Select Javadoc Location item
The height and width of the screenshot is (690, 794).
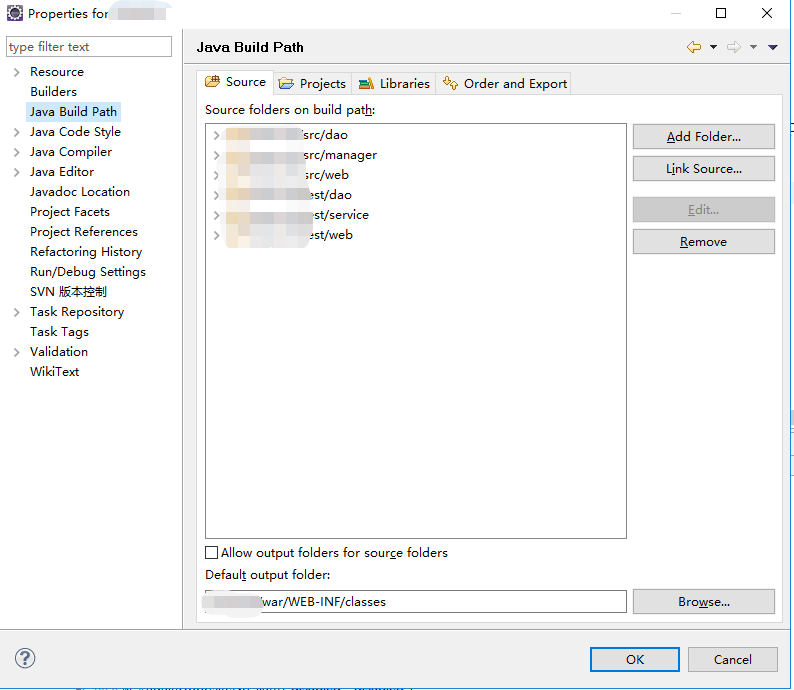coord(80,192)
